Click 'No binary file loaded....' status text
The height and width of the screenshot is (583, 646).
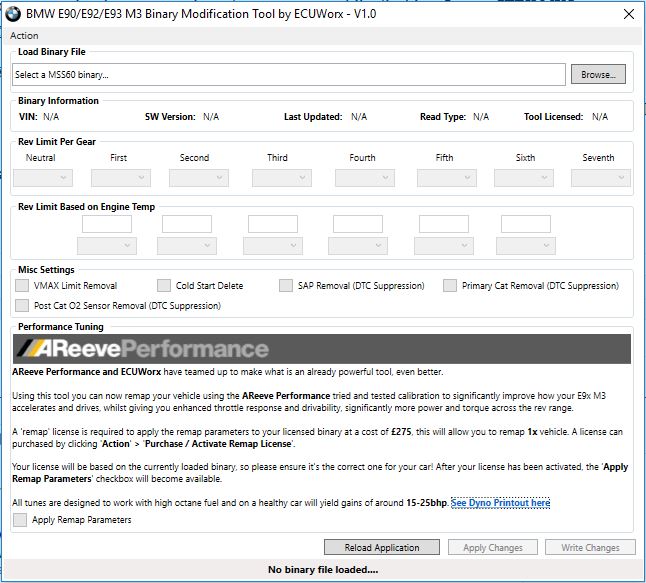[323, 569]
